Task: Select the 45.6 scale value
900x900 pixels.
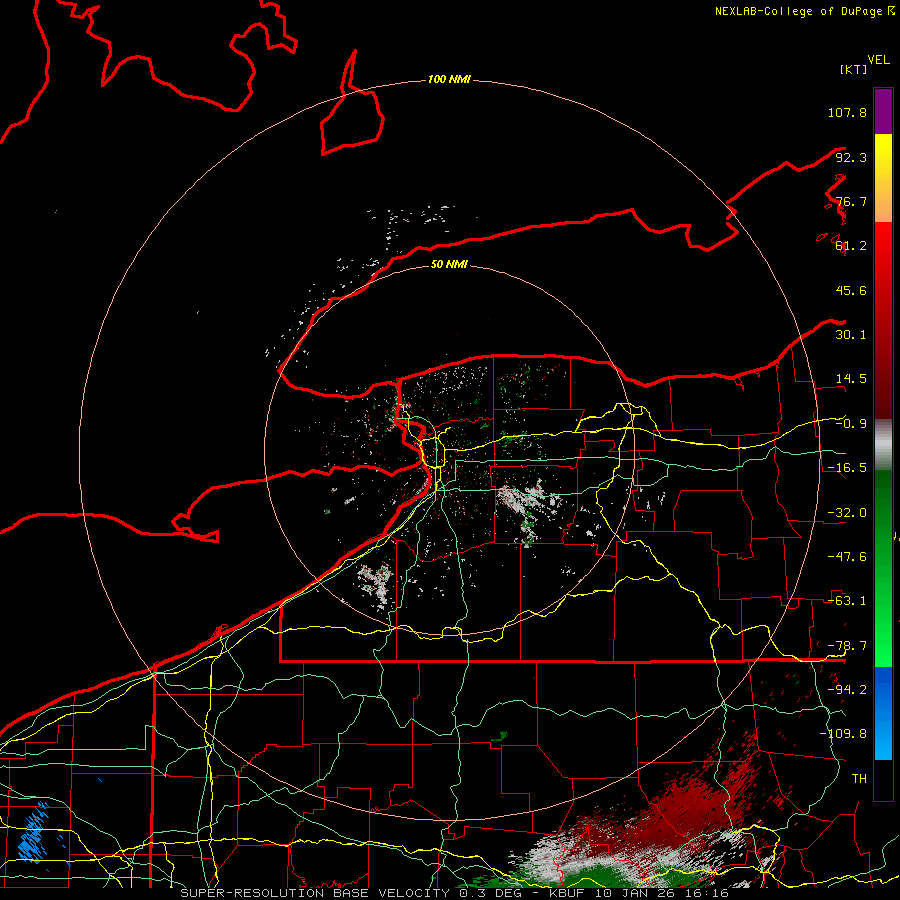Action: coord(851,290)
